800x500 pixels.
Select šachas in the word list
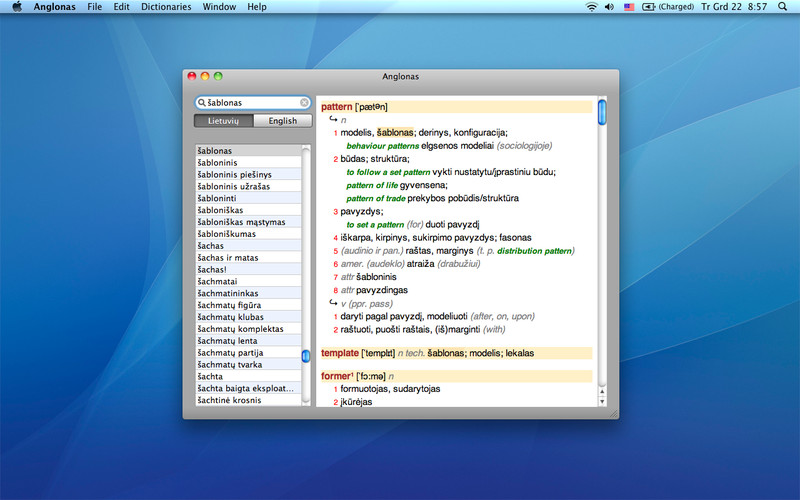click(248, 246)
